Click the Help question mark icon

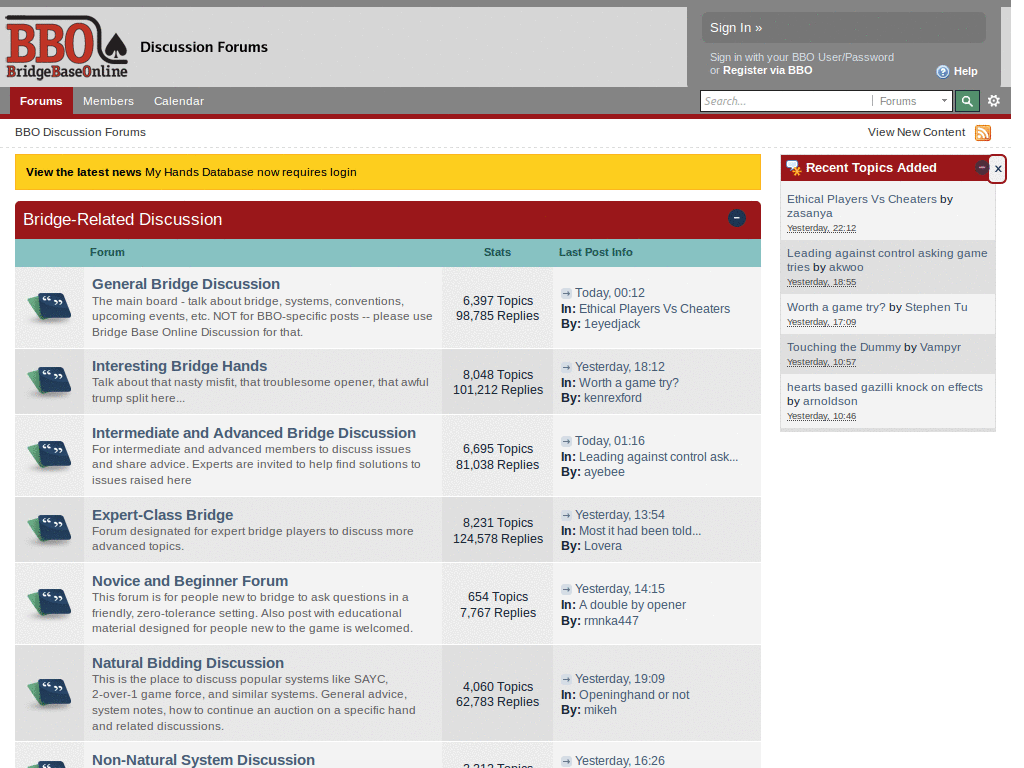click(942, 72)
